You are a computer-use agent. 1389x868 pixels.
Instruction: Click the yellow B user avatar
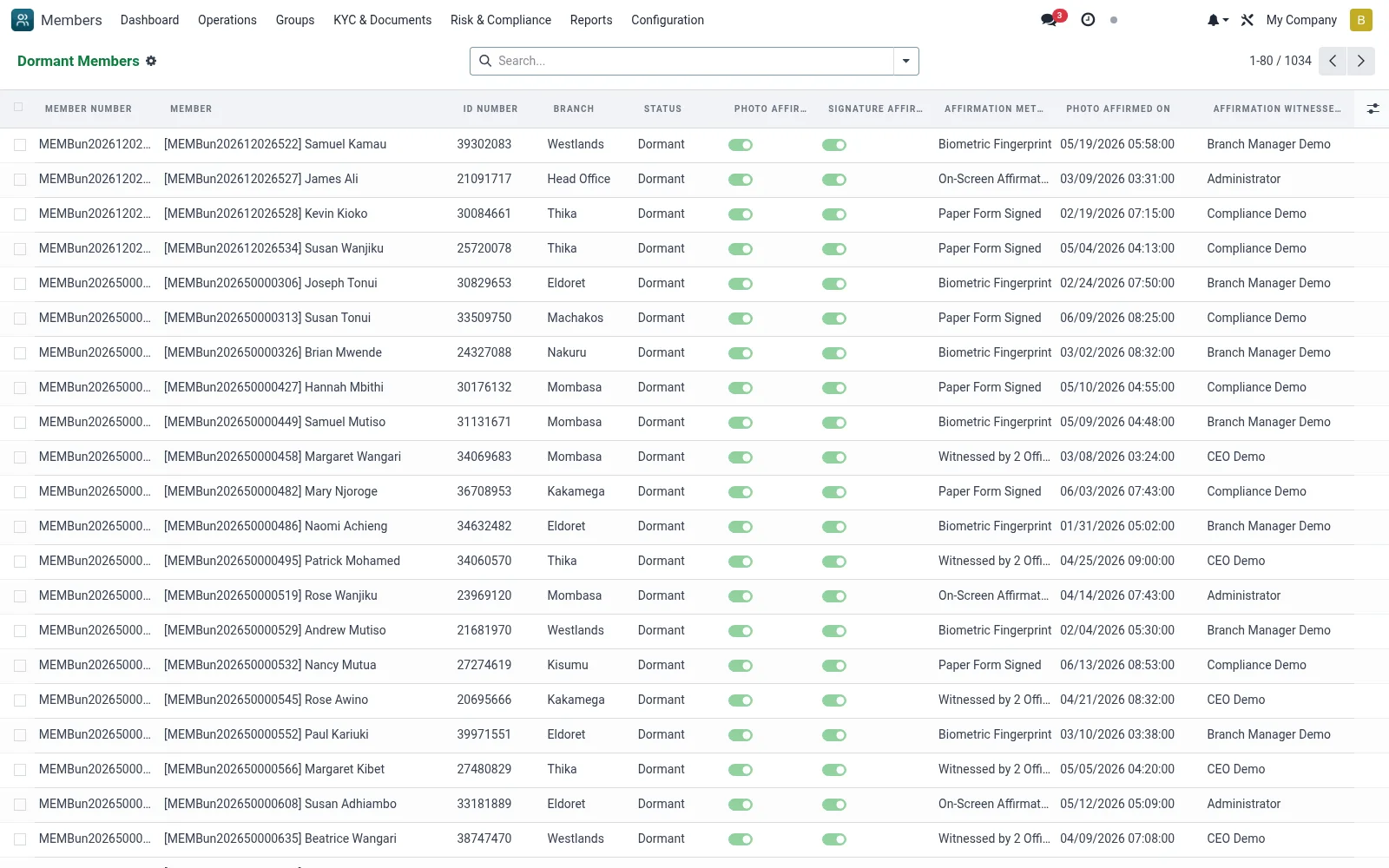click(x=1360, y=20)
